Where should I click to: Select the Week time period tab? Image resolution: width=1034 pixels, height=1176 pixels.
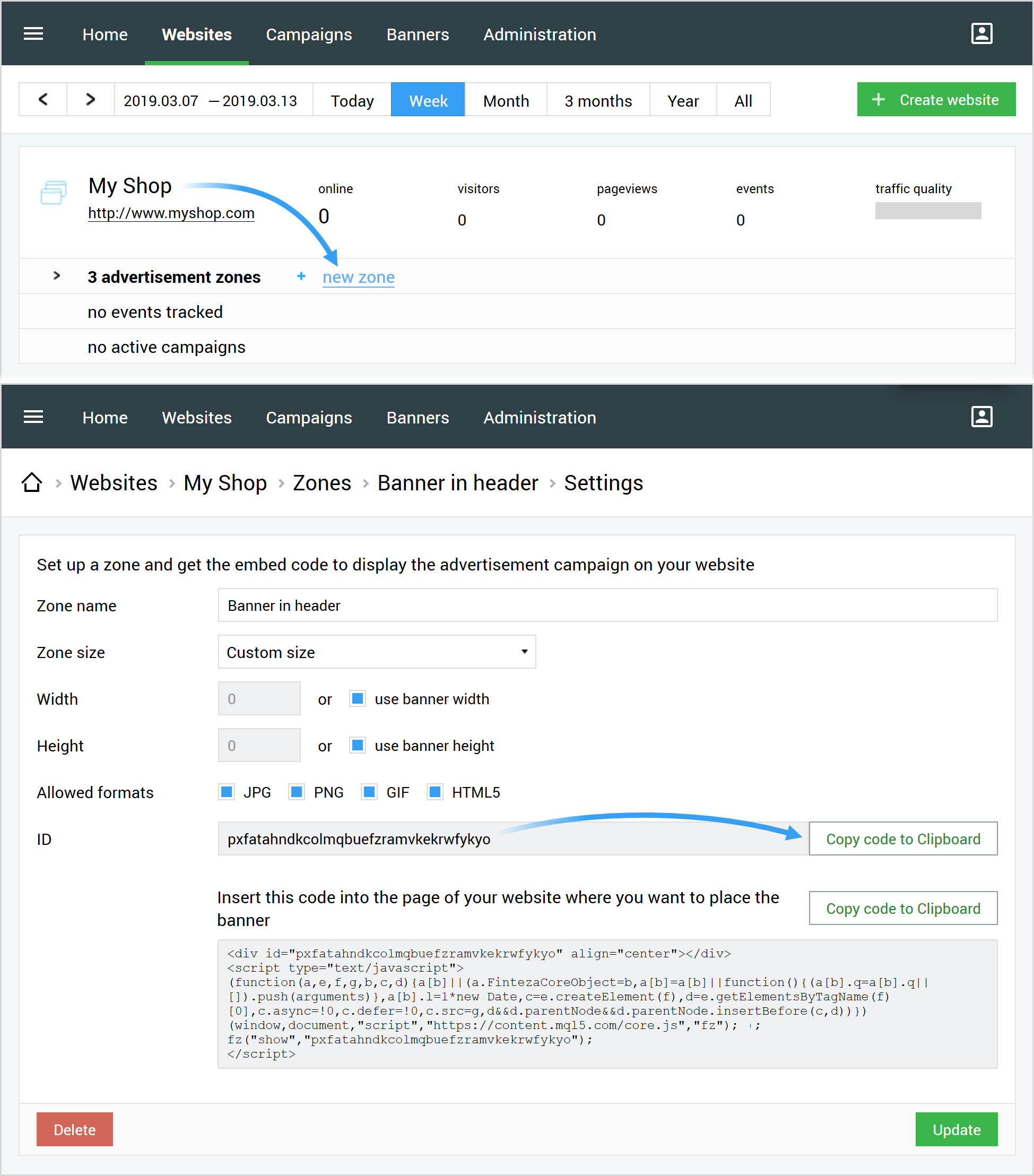coord(427,100)
